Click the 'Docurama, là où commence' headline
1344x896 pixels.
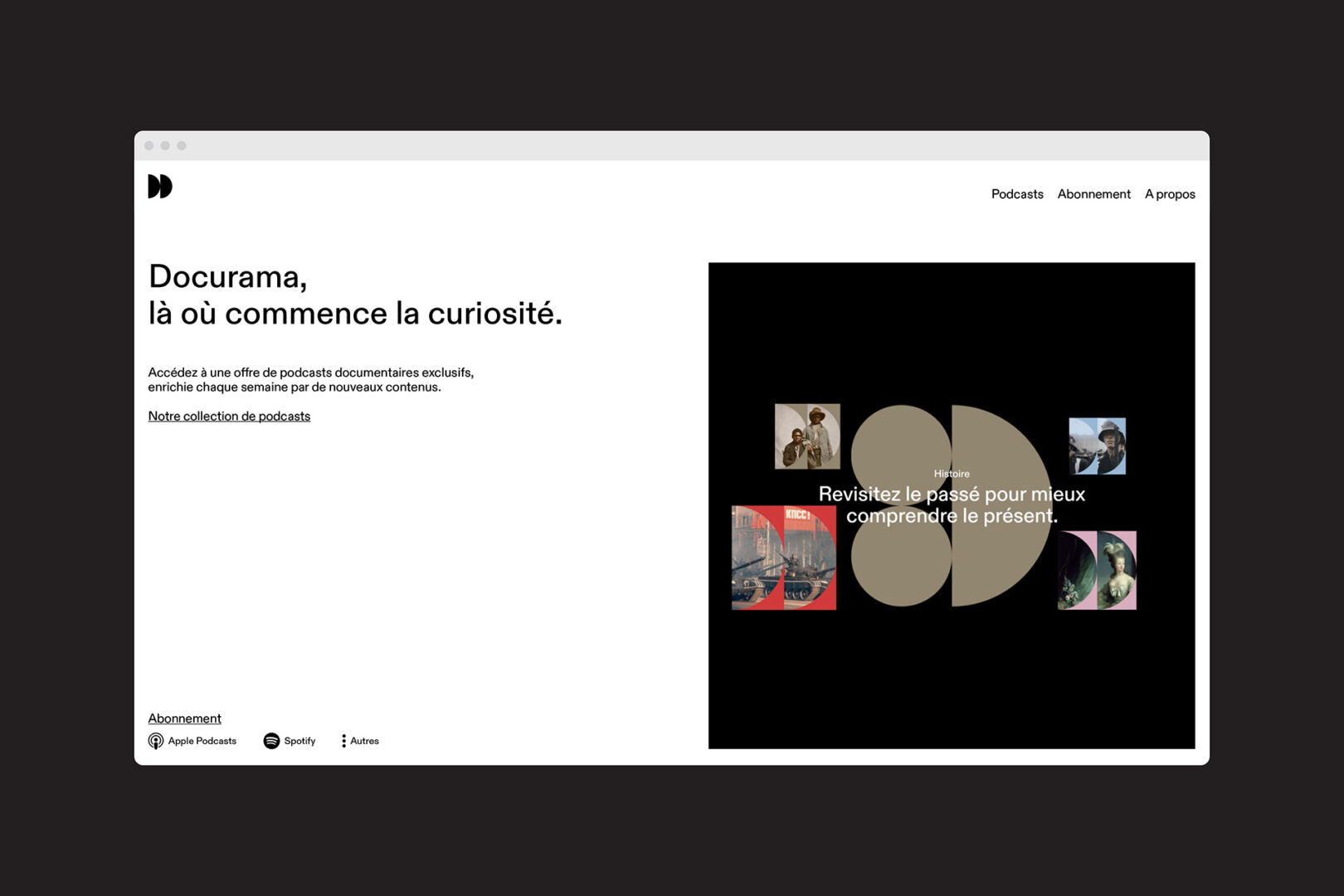355,295
